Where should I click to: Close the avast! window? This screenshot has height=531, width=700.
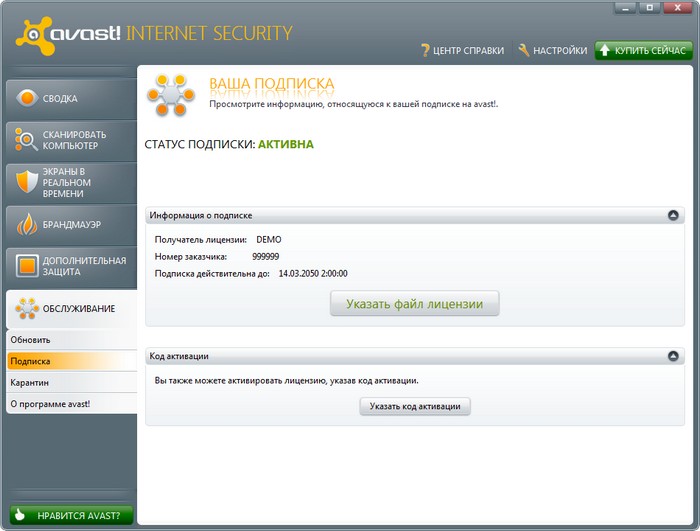[x=678, y=8]
